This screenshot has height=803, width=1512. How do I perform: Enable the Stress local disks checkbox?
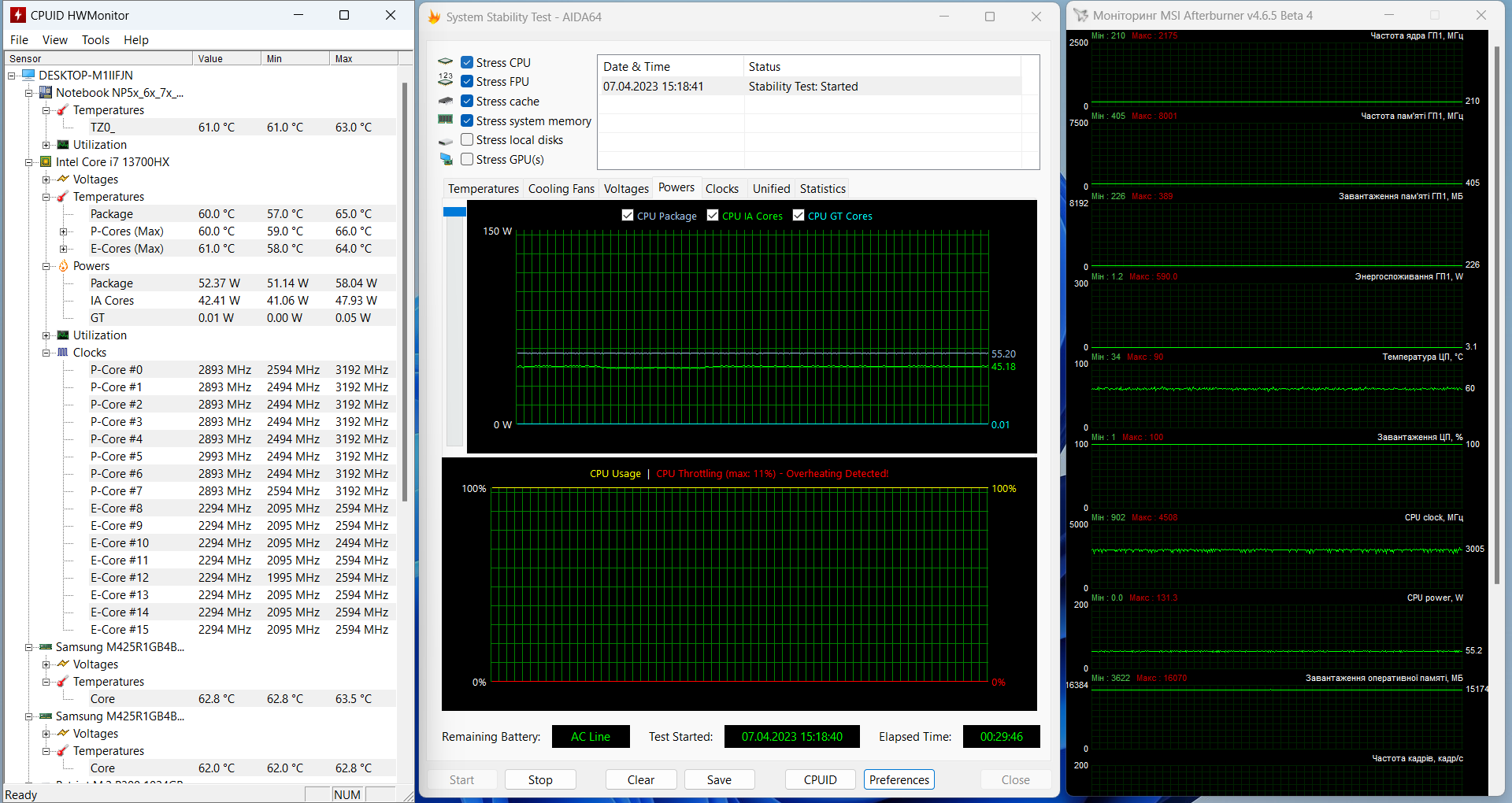coord(467,140)
